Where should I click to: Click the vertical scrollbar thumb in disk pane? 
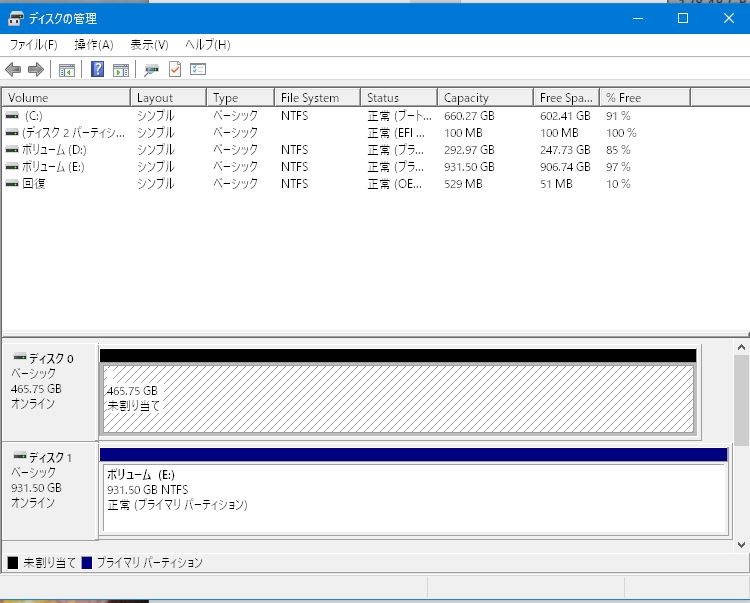(x=741, y=401)
